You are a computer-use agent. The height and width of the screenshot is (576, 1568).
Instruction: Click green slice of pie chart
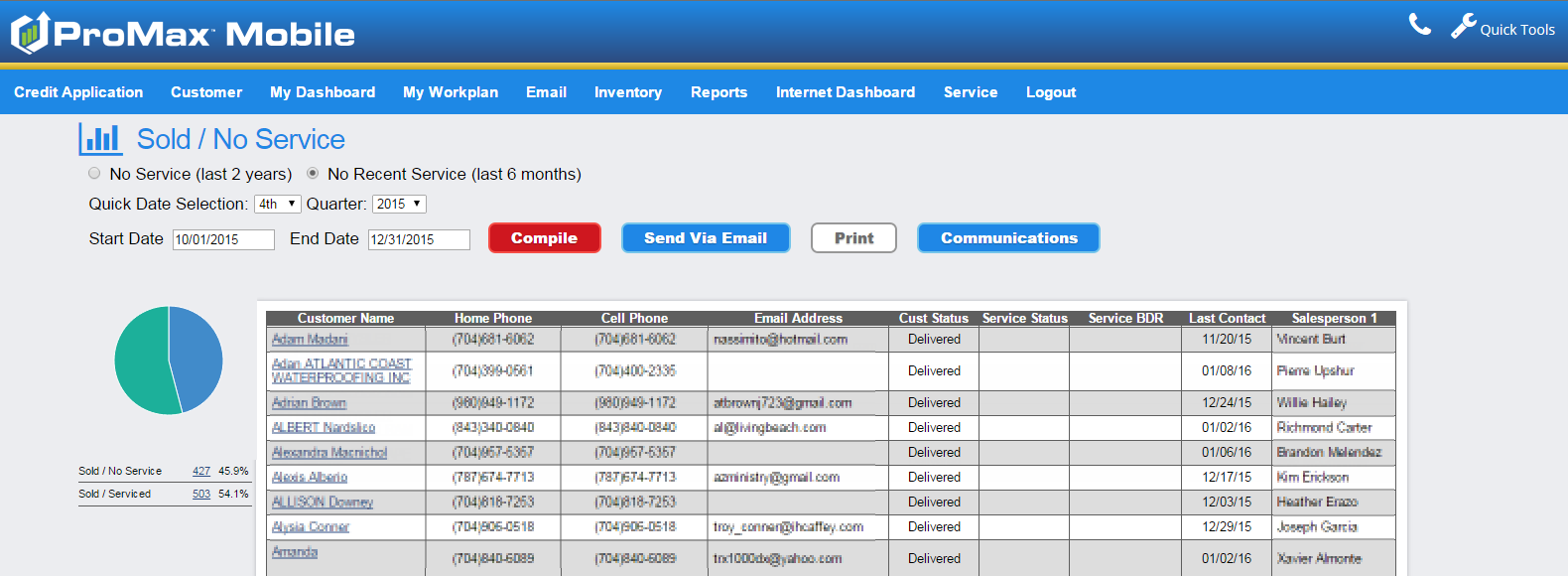tap(142, 362)
